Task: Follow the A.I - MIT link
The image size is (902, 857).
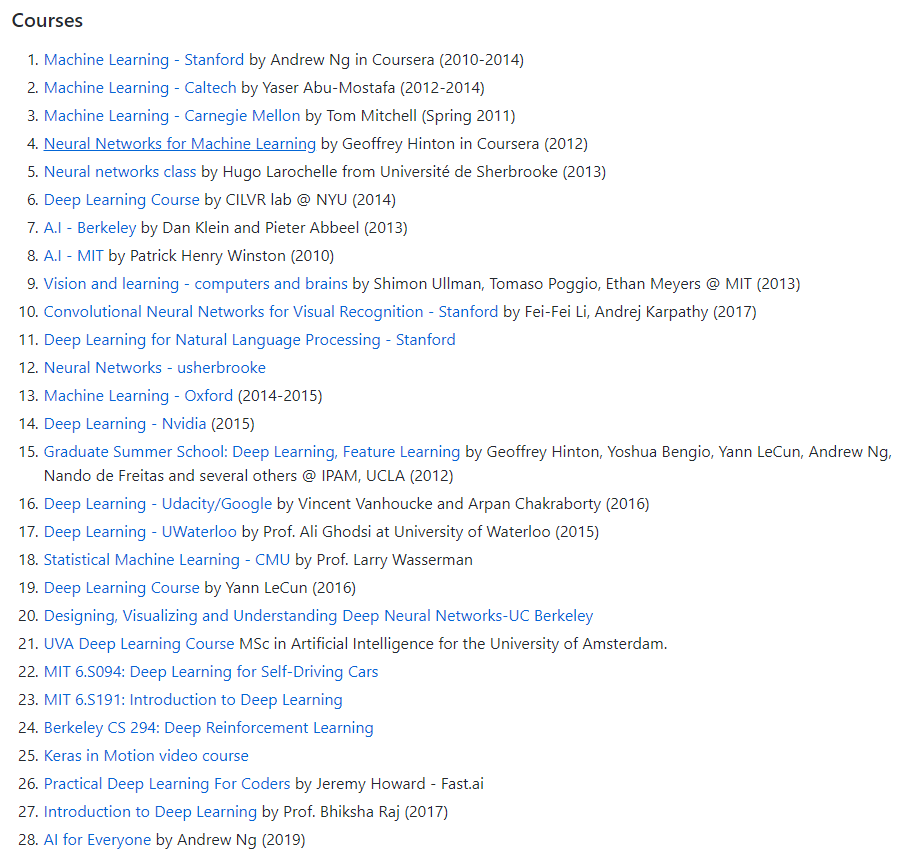Action: (x=74, y=256)
